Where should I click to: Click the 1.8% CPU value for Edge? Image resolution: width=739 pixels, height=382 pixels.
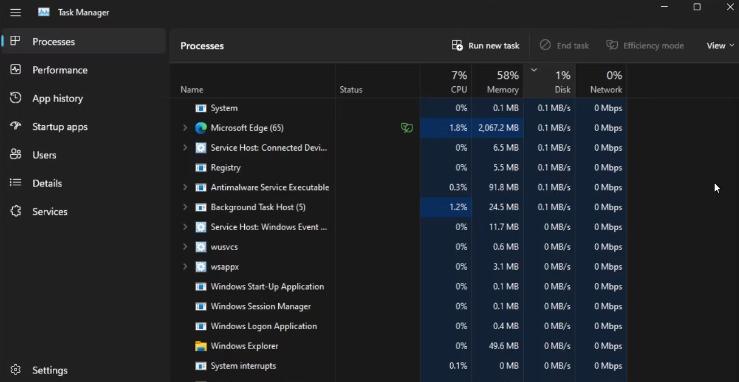[x=458, y=128]
